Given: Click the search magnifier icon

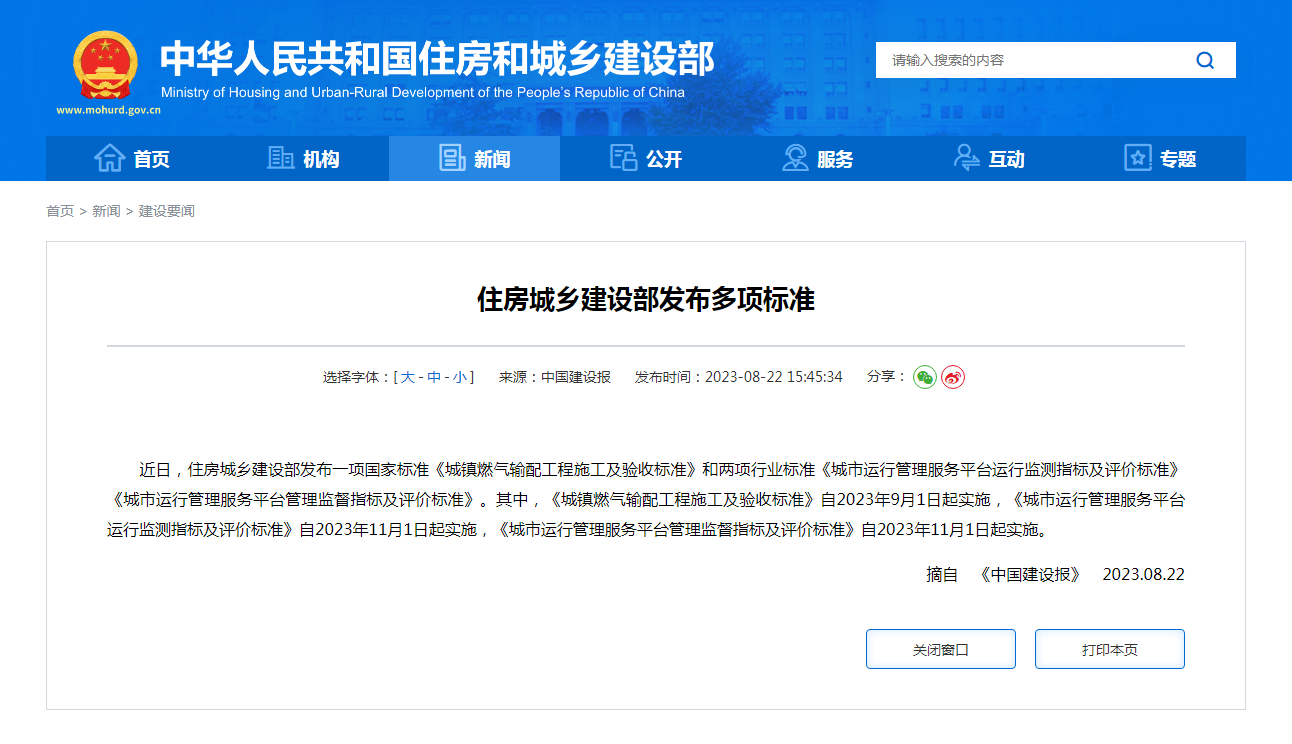Looking at the screenshot, I should [1205, 60].
